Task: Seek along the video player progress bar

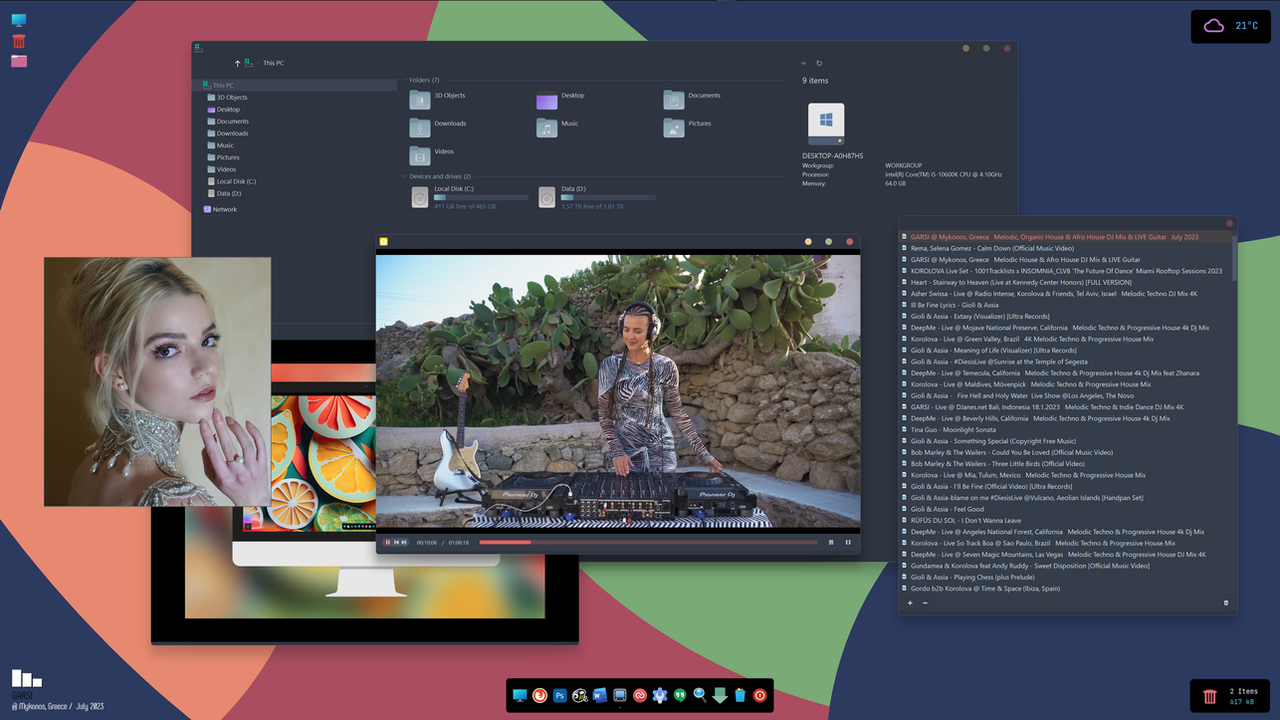Action: [648, 542]
